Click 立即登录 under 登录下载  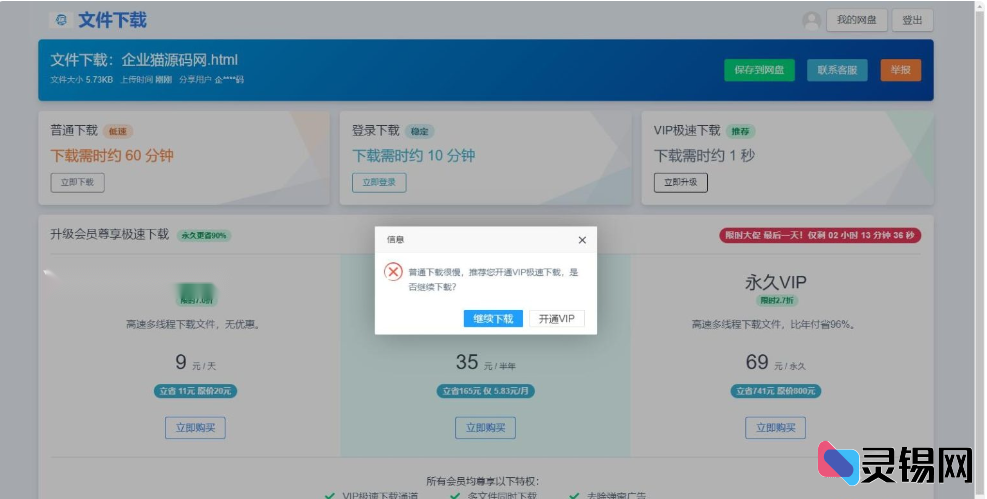coord(379,182)
